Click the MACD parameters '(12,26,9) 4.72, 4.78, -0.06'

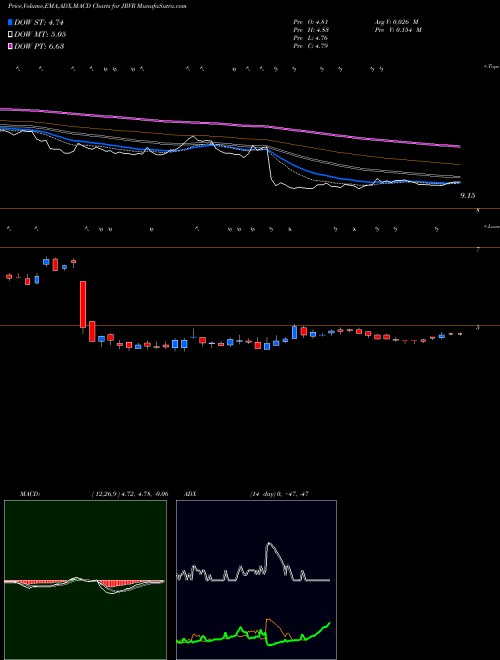point(130,494)
